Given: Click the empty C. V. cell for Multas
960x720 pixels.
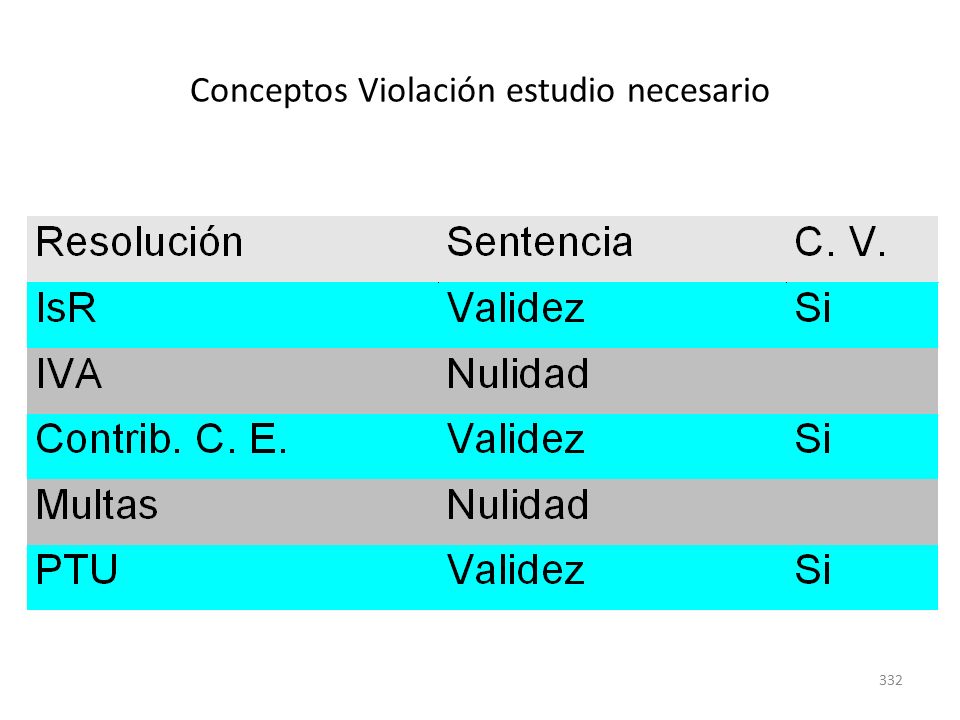Looking at the screenshot, I should point(862,512).
